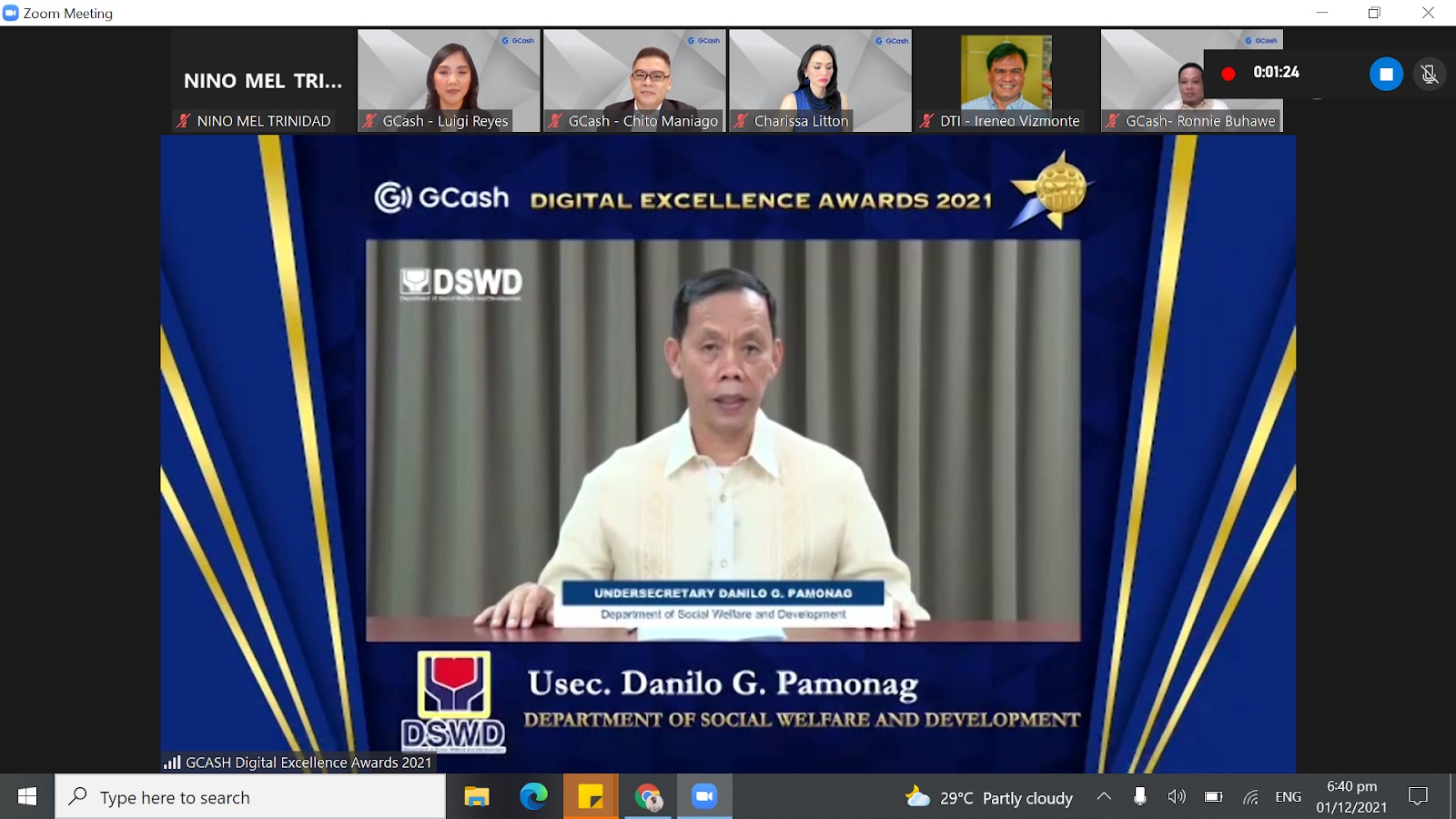Select GCash- Ronnie Buhawe video thumbnail
The height and width of the screenshot is (819, 1456).
click(x=1192, y=81)
